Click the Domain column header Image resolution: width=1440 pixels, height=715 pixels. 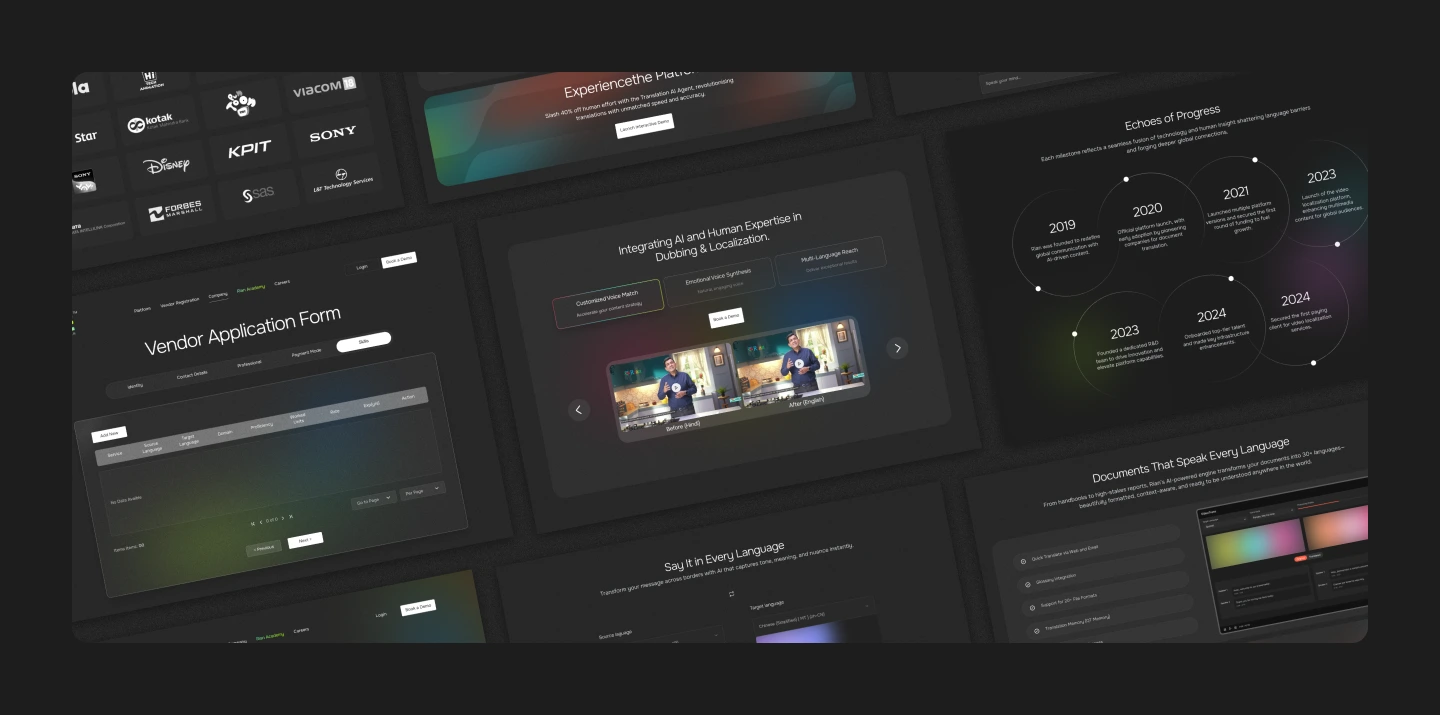(225, 433)
